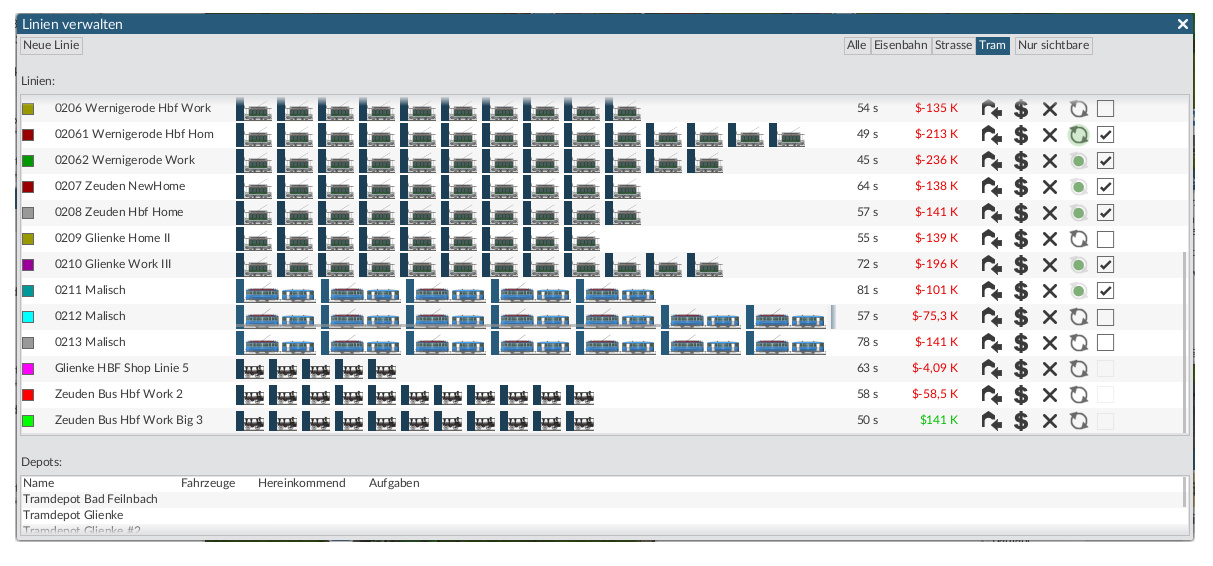Viewport: 1213px width, 566px height.
Task: Toggle the Nur sichtbare button
Action: tap(1053, 46)
